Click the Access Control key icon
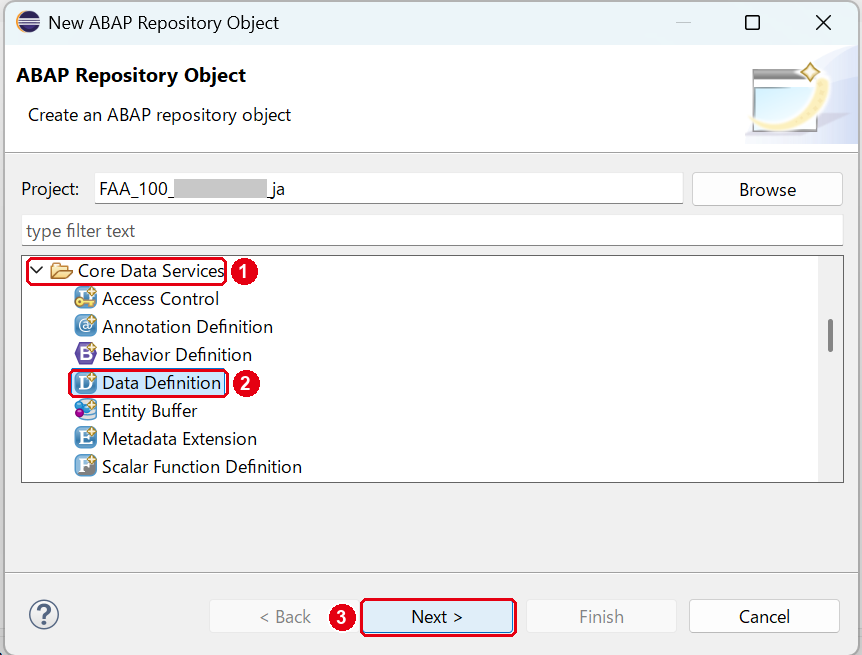Image resolution: width=862 pixels, height=655 pixels. [x=85, y=298]
